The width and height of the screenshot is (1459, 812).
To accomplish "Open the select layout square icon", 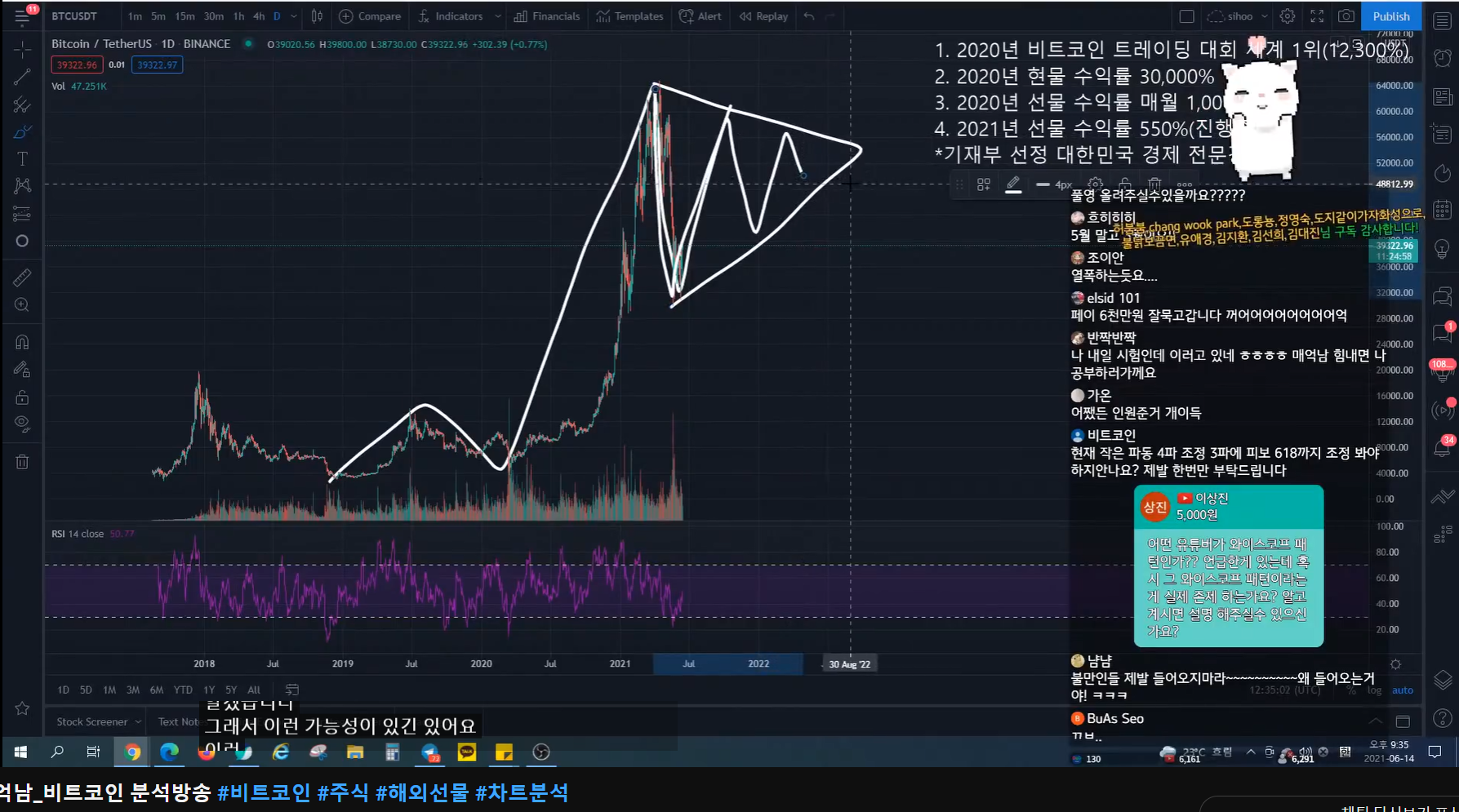I will tap(1187, 16).
